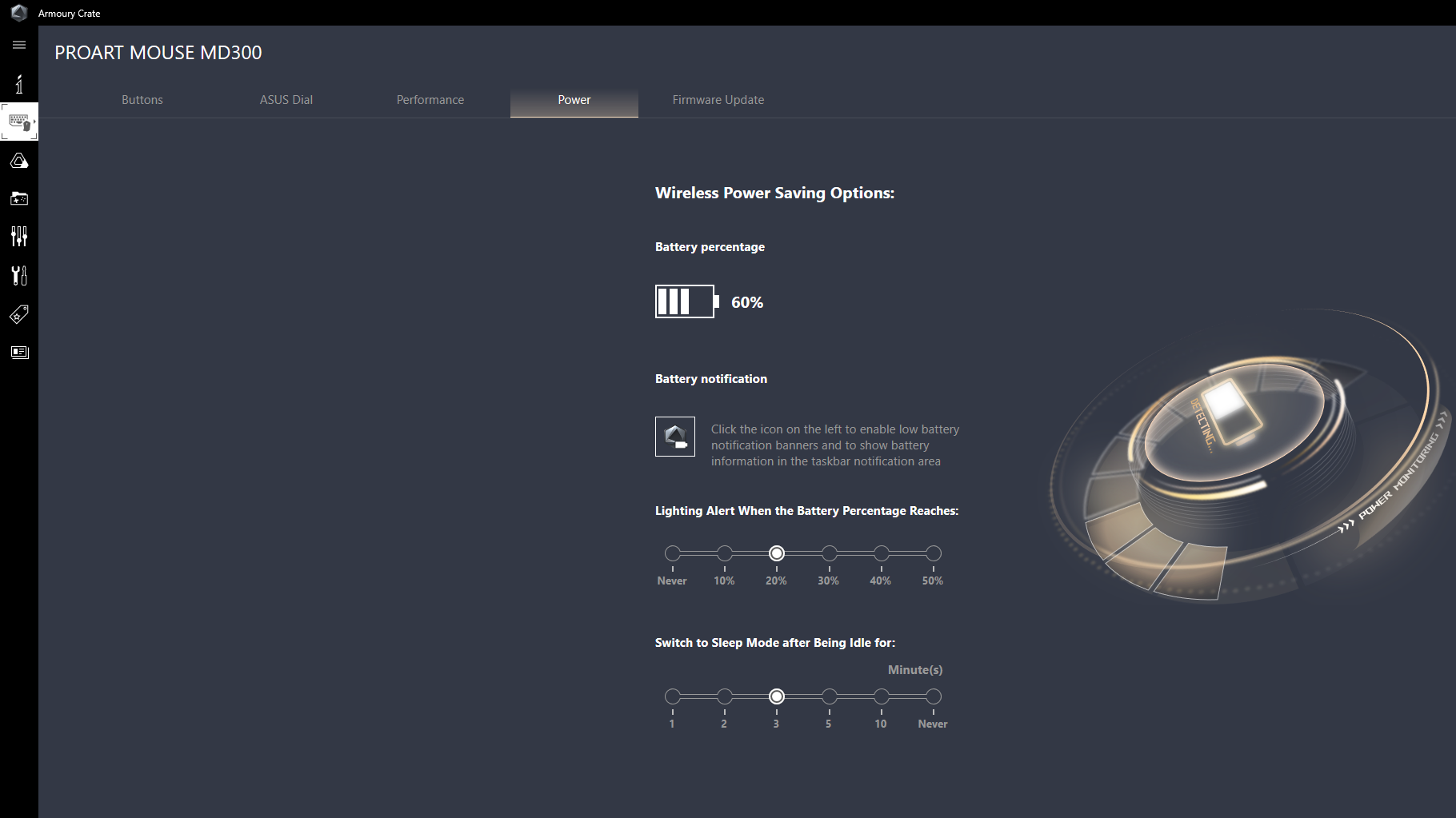Set lighting alert to Never
Viewport: 1456px width, 818px height.
(x=672, y=552)
